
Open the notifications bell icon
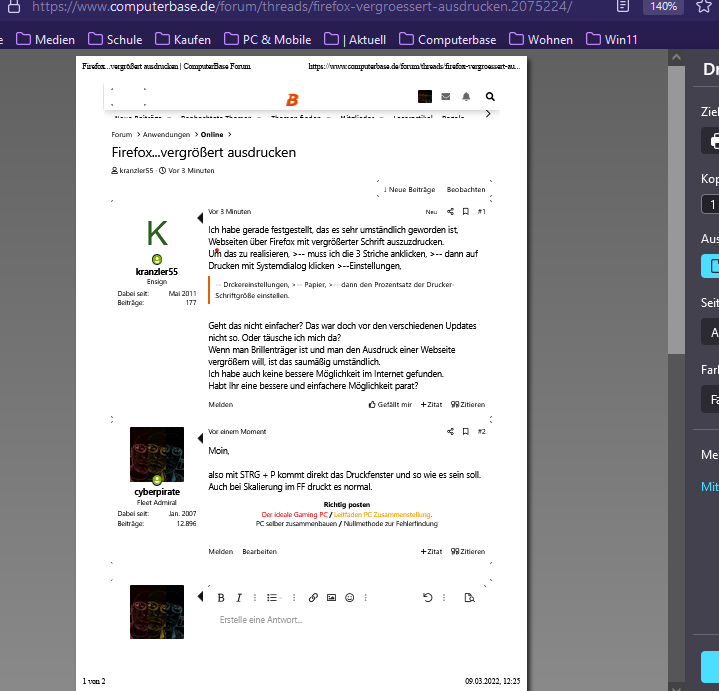tap(466, 96)
